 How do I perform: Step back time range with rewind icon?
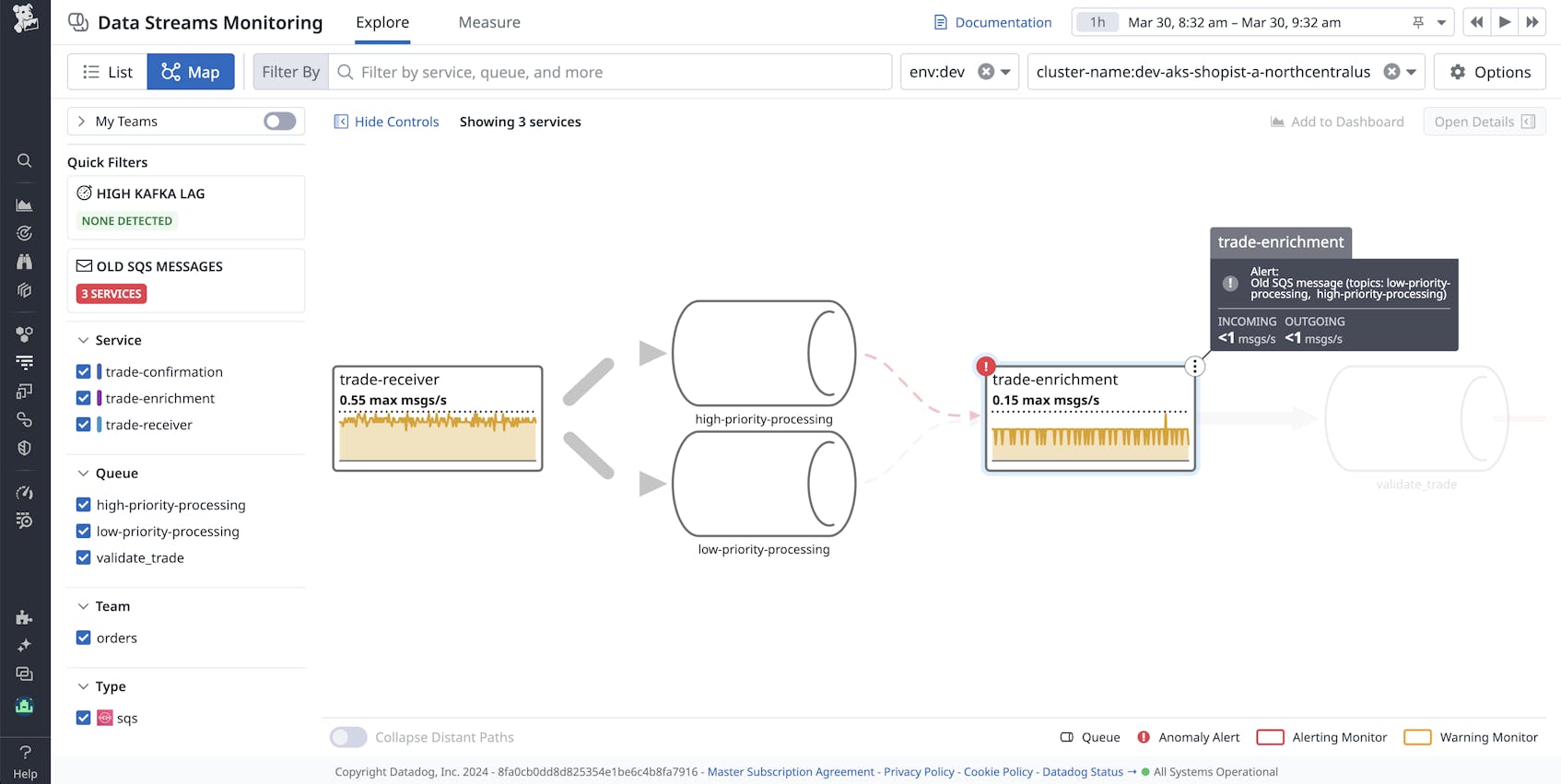click(1476, 22)
